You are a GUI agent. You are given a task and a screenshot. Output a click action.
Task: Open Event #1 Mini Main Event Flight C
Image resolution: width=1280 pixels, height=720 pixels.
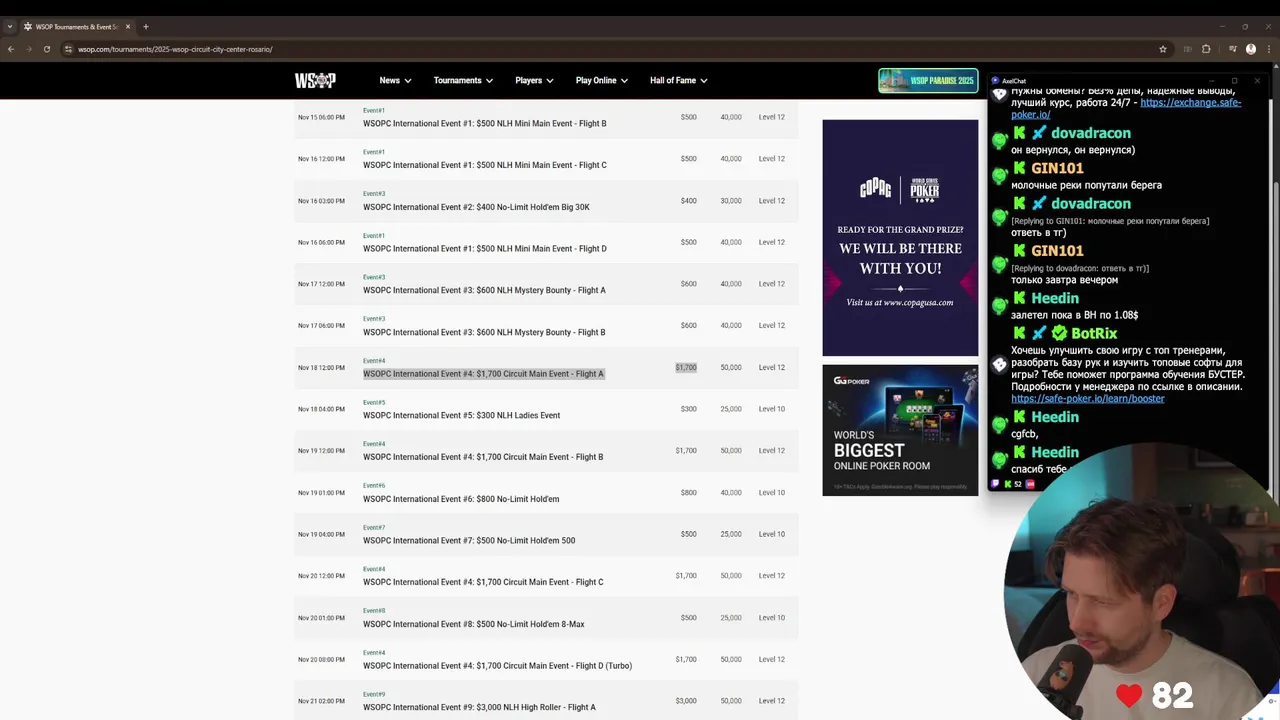484,165
